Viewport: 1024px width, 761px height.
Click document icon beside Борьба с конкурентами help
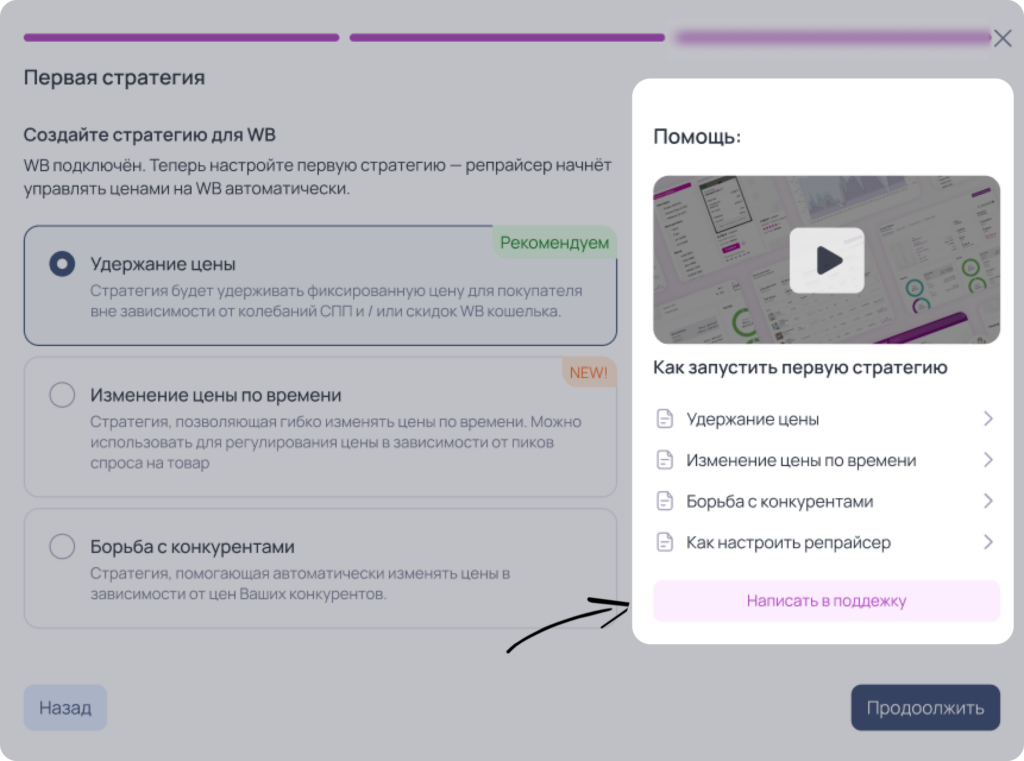pyautogui.click(x=664, y=501)
